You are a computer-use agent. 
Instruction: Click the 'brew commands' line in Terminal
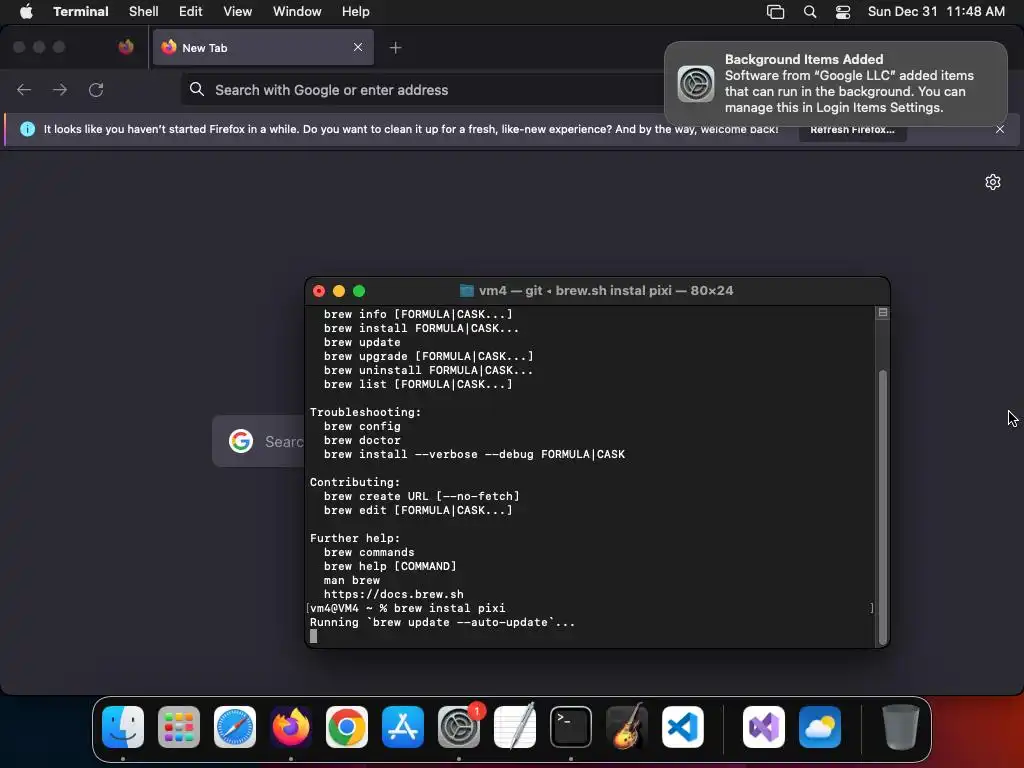[x=369, y=552]
